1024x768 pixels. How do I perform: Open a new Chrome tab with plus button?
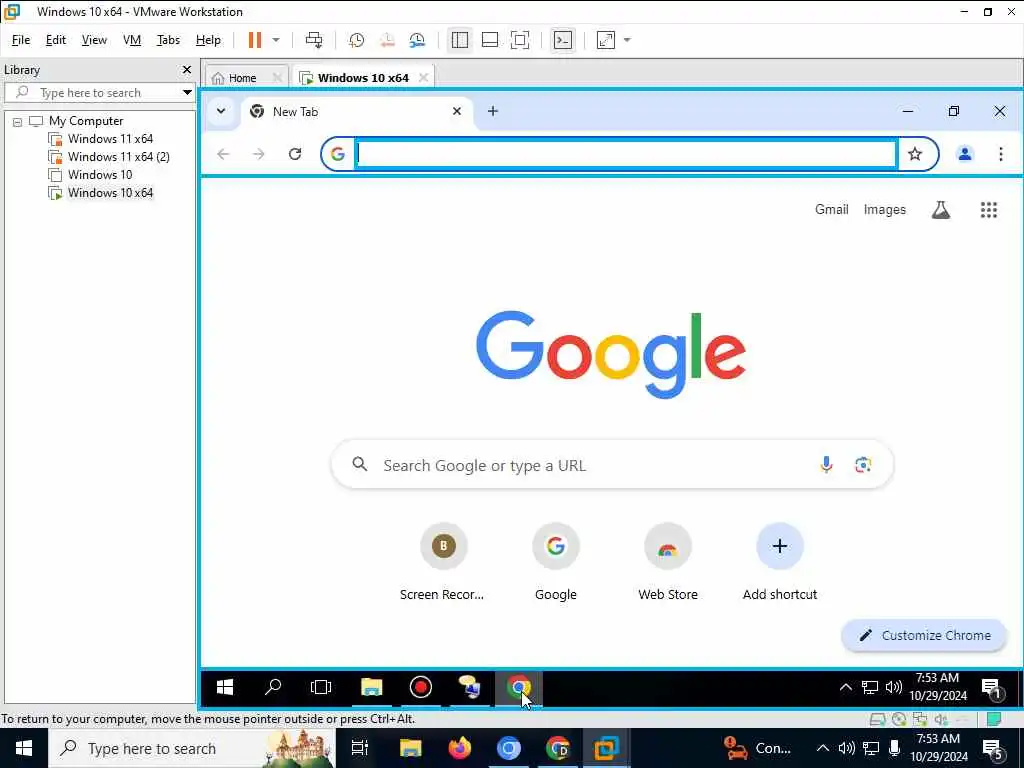493,111
